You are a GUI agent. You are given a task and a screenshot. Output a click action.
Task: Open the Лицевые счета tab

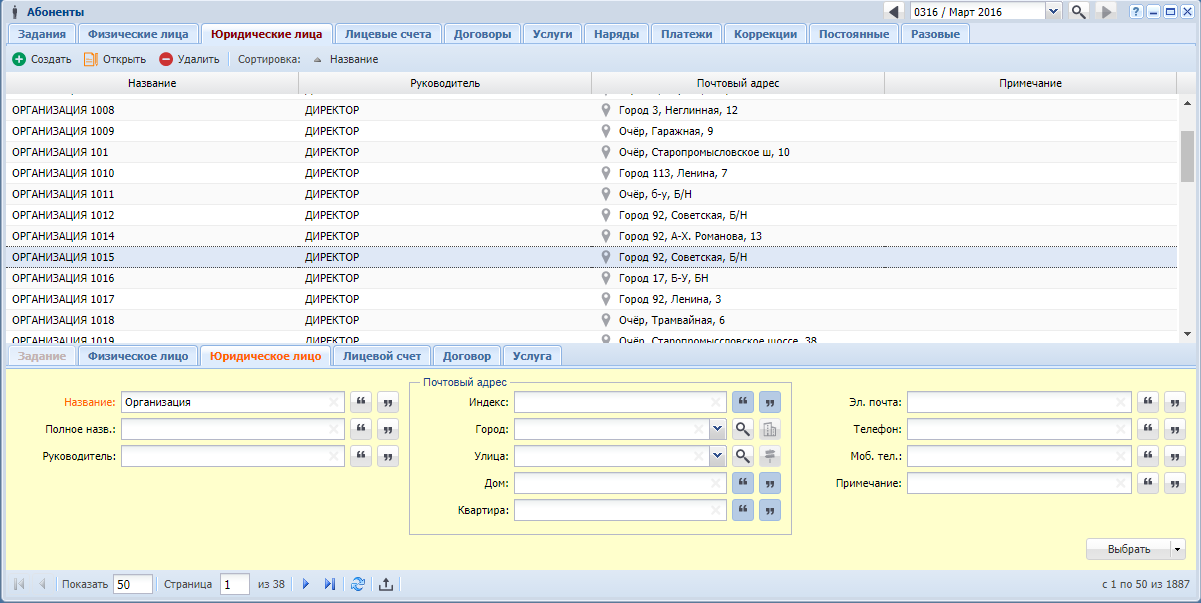(388, 34)
